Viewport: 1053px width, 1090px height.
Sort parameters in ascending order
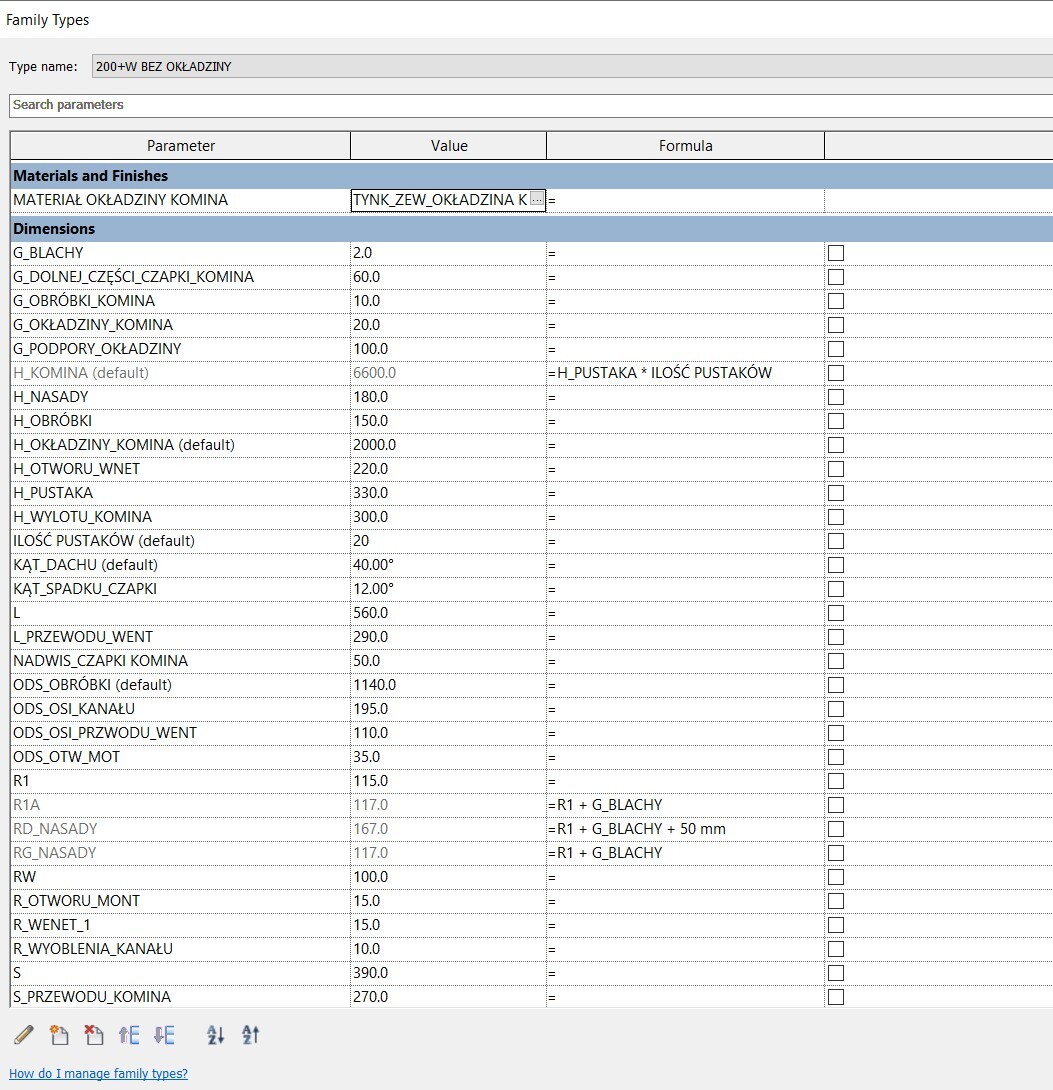pos(216,1035)
